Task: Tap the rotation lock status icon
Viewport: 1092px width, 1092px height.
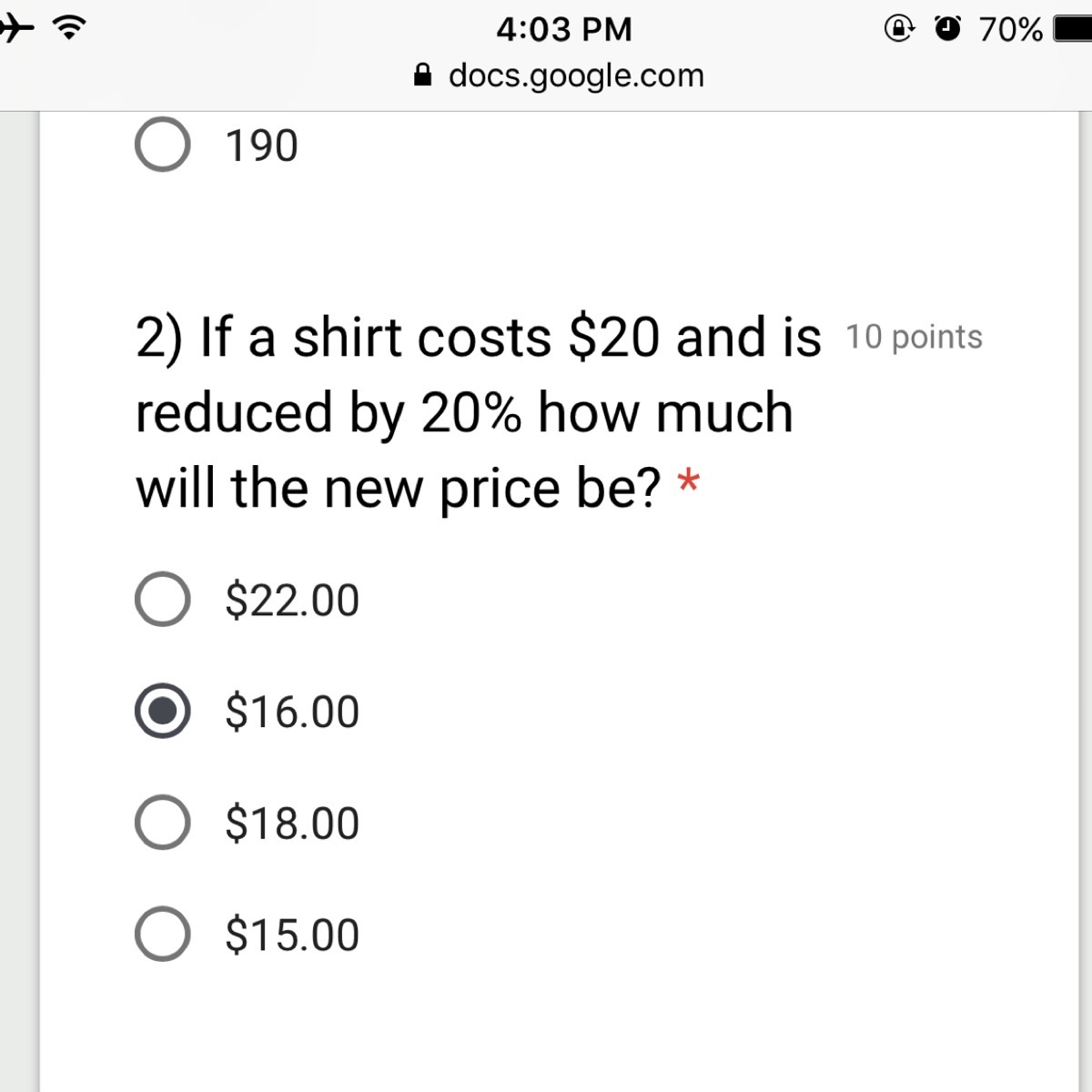Action: pyautogui.click(x=898, y=29)
